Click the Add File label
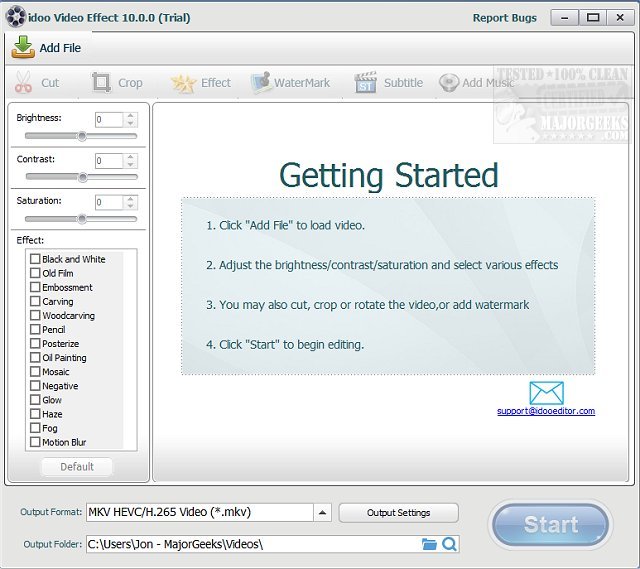640x569 pixels. [x=60, y=48]
